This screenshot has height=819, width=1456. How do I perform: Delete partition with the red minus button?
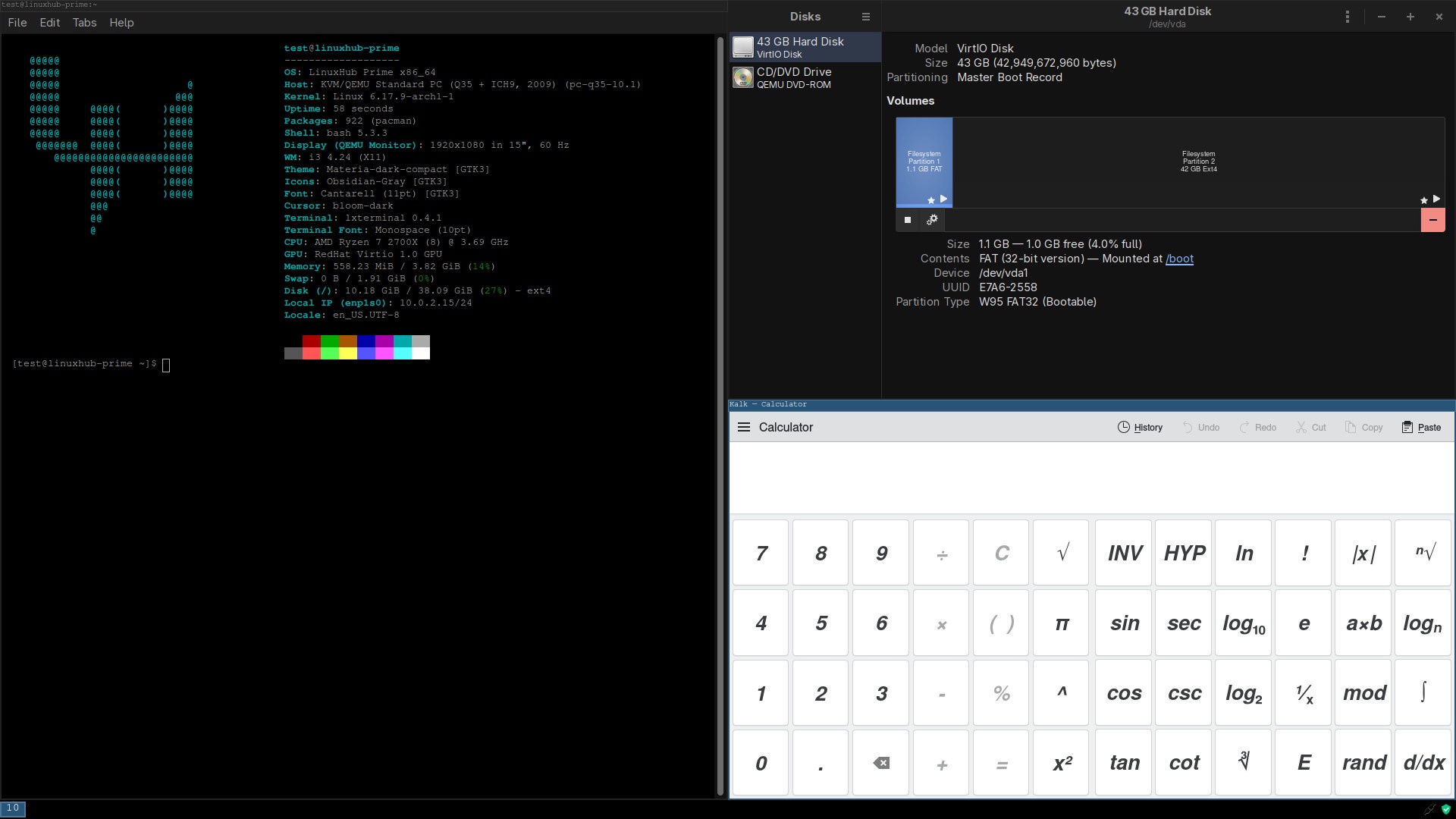[x=1432, y=220]
